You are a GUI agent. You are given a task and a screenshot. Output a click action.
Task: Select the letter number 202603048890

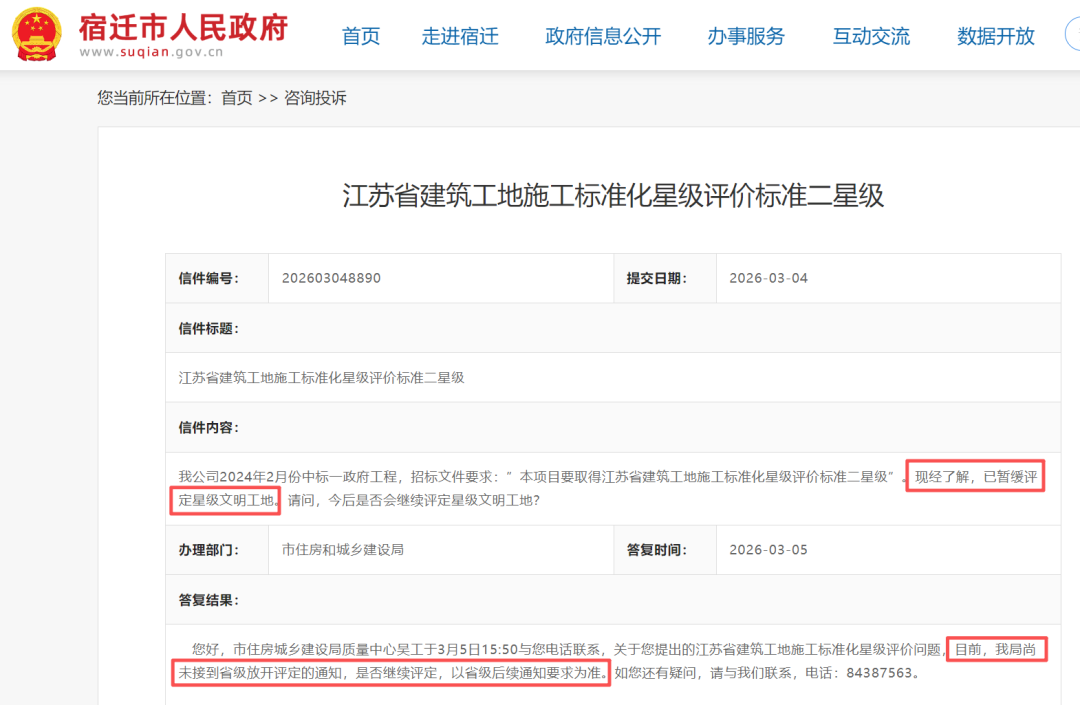tap(330, 277)
